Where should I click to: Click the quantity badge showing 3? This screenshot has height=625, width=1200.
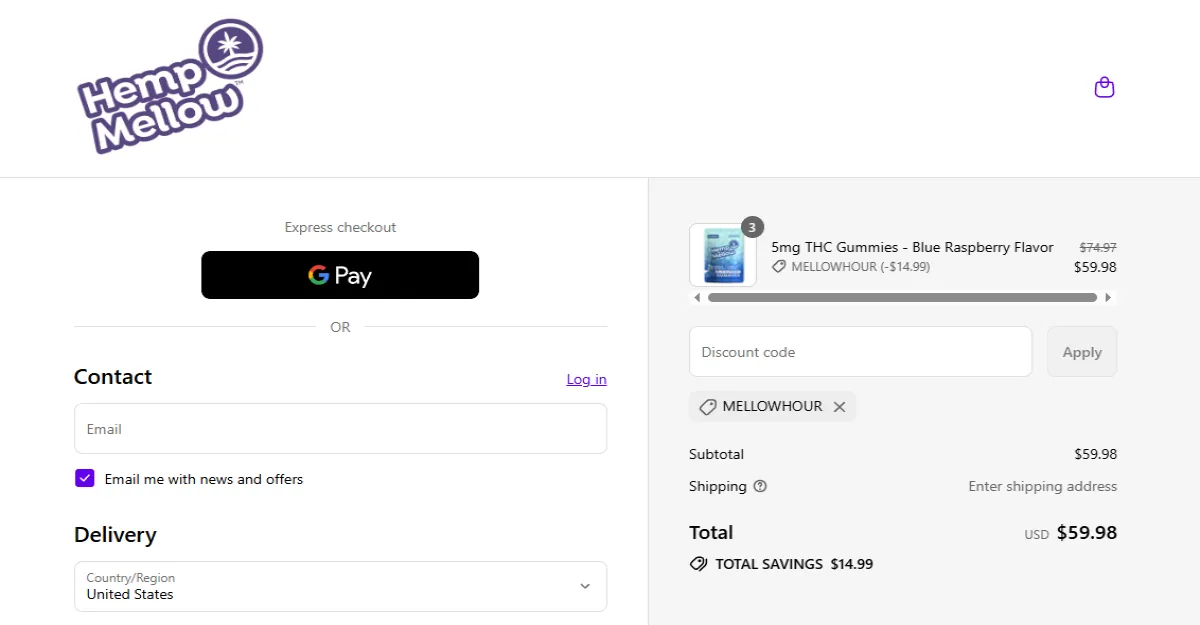pyautogui.click(x=751, y=226)
